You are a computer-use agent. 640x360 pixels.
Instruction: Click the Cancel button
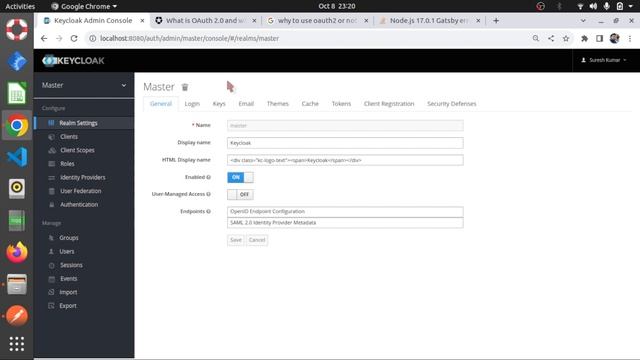[257, 240]
